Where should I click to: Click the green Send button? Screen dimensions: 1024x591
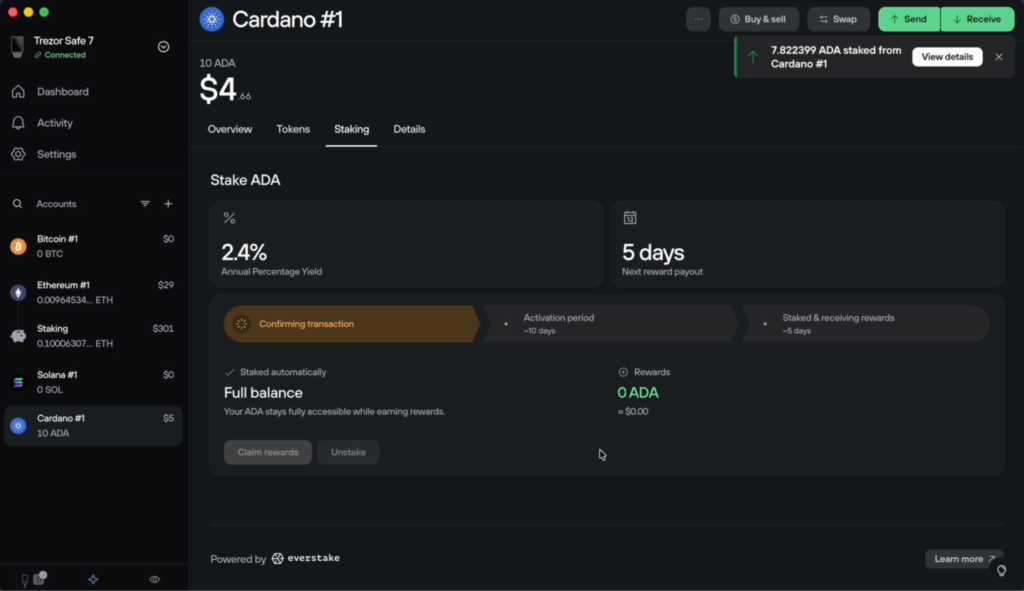pos(908,19)
